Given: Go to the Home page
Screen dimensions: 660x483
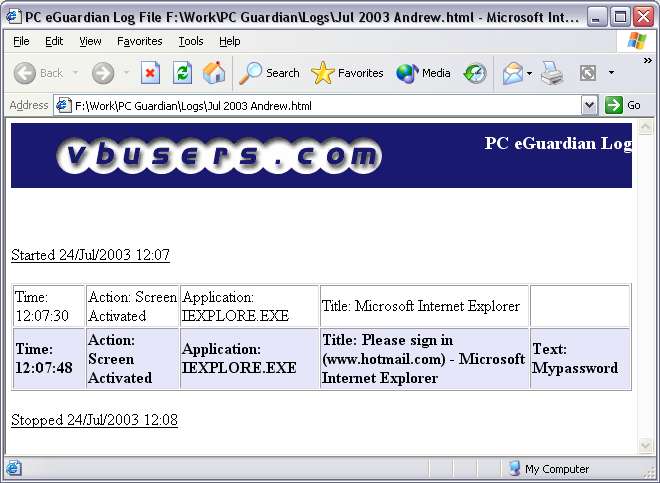Looking at the screenshot, I should coord(214,73).
